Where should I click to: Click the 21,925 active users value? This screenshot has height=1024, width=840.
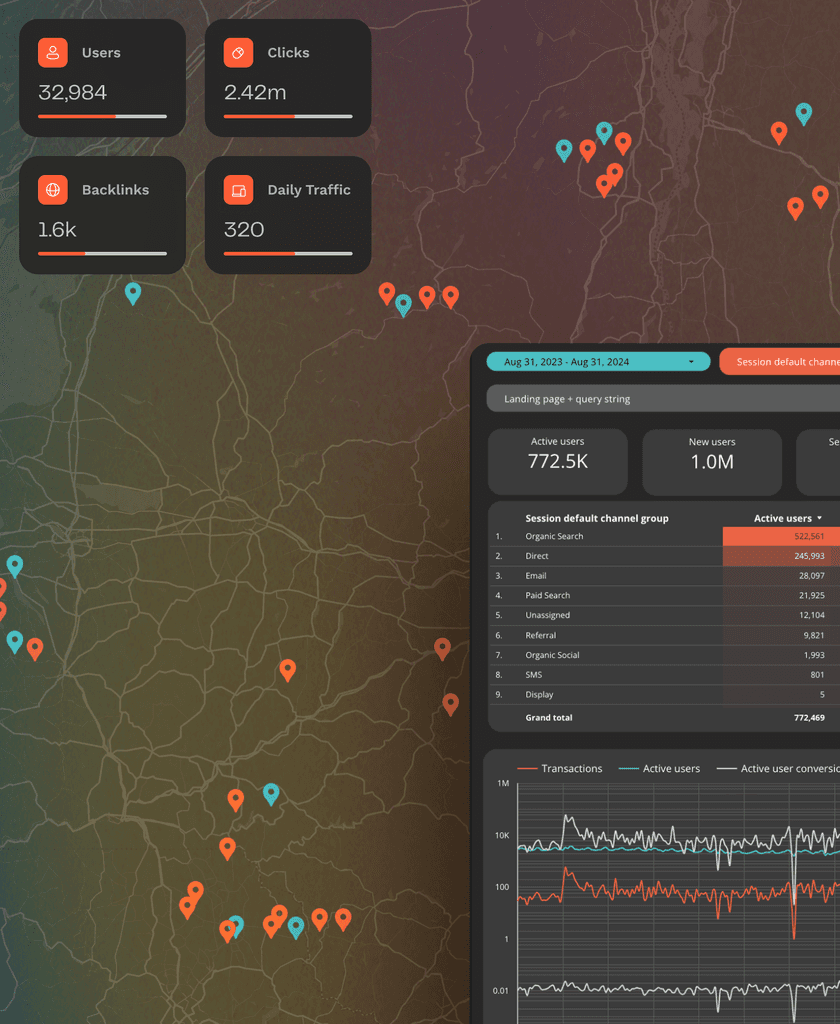click(811, 595)
